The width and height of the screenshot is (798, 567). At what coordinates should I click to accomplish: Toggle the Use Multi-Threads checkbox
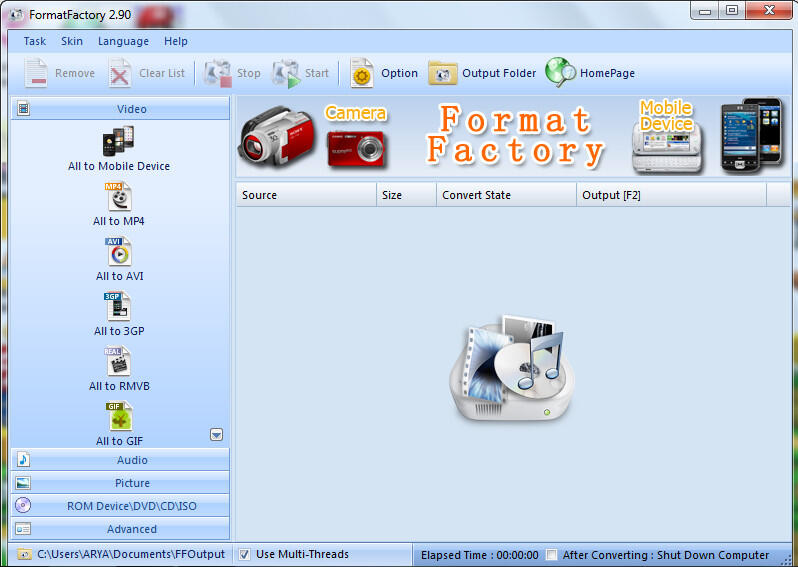coord(245,555)
